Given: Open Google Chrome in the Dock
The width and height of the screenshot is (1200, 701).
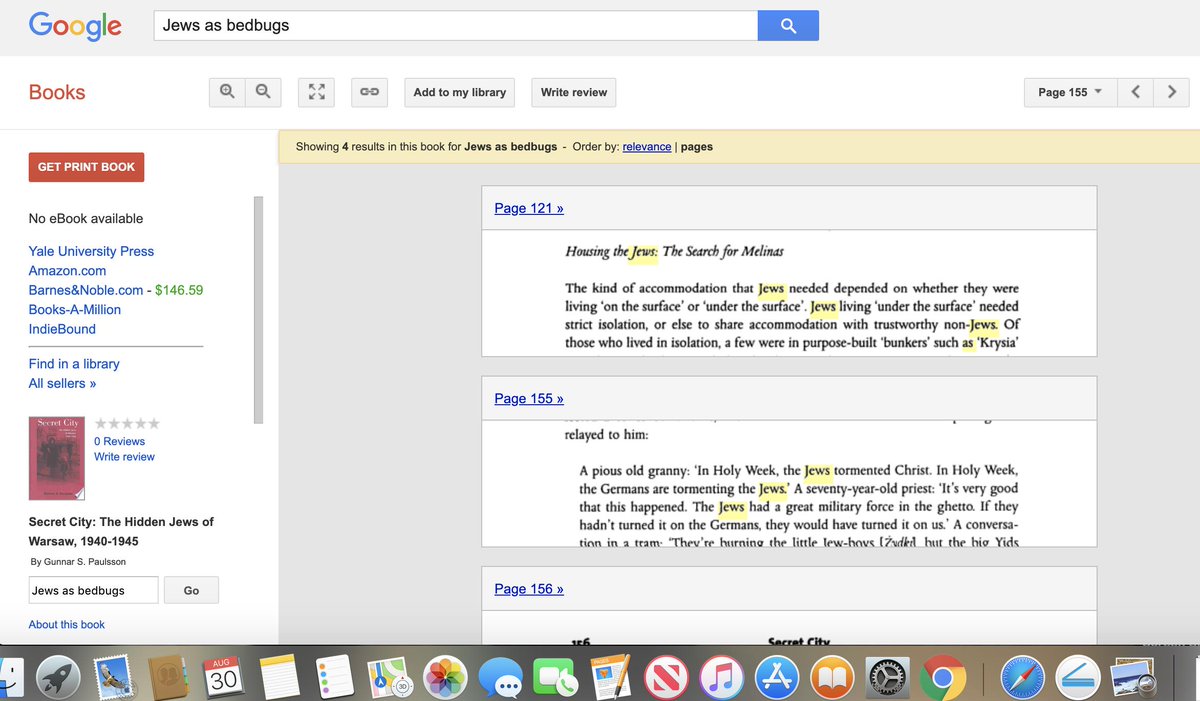Looking at the screenshot, I should (942, 679).
